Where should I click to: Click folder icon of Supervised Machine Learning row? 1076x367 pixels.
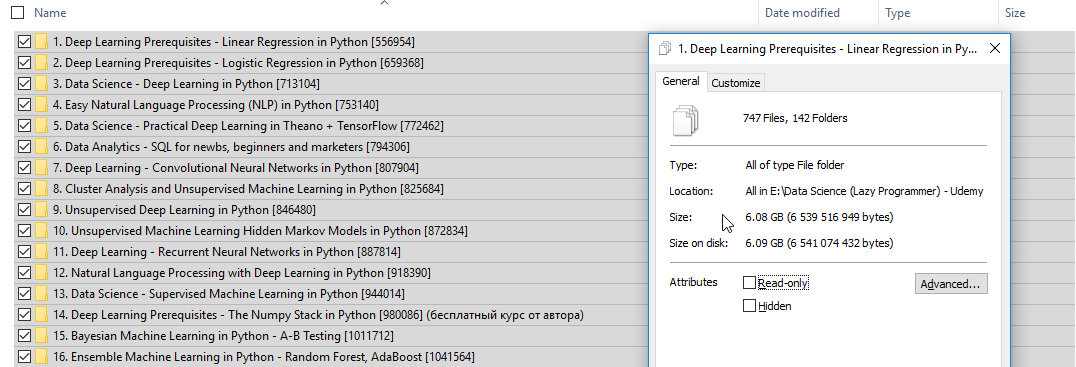(x=41, y=294)
